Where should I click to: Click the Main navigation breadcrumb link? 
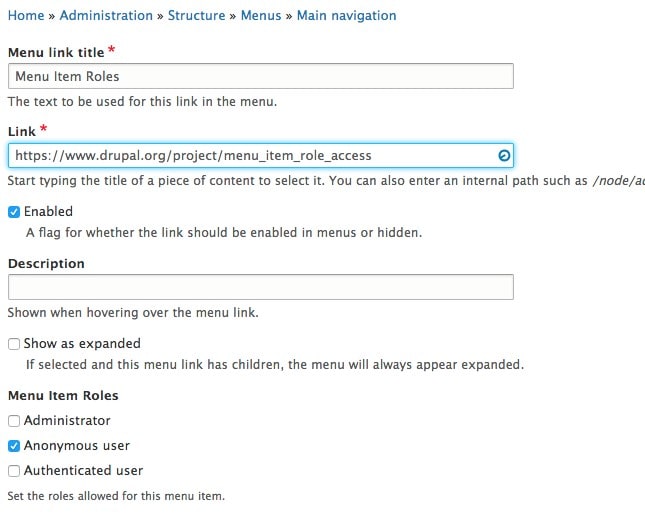(x=346, y=16)
